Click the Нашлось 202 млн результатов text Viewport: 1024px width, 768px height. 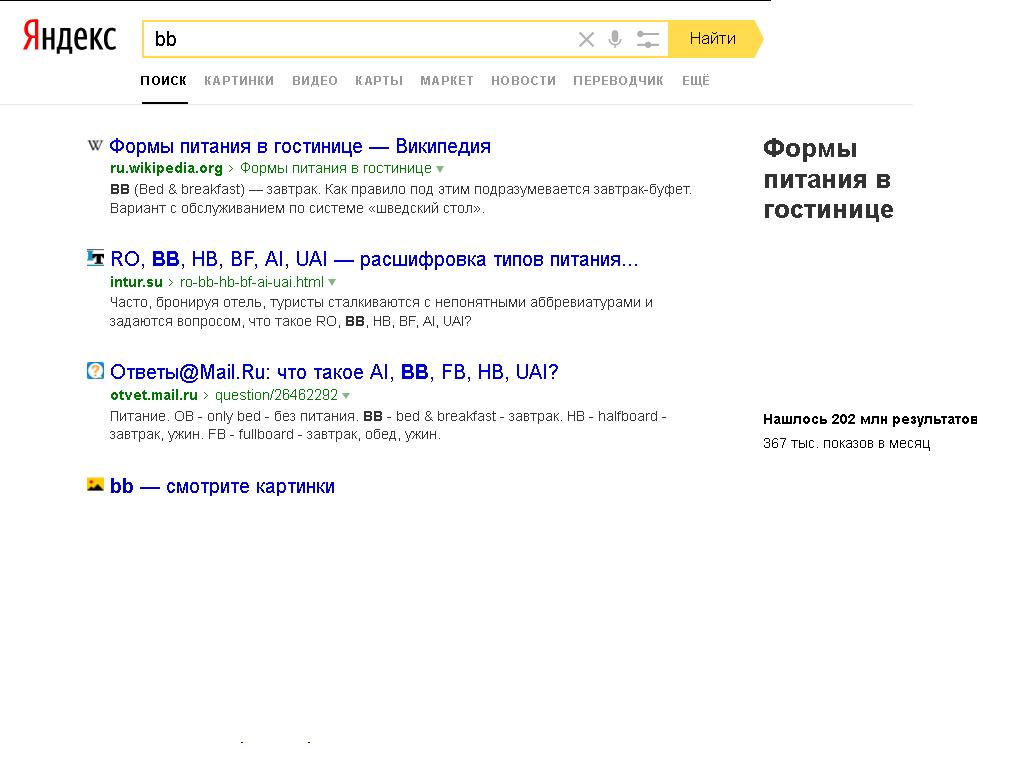pos(870,419)
